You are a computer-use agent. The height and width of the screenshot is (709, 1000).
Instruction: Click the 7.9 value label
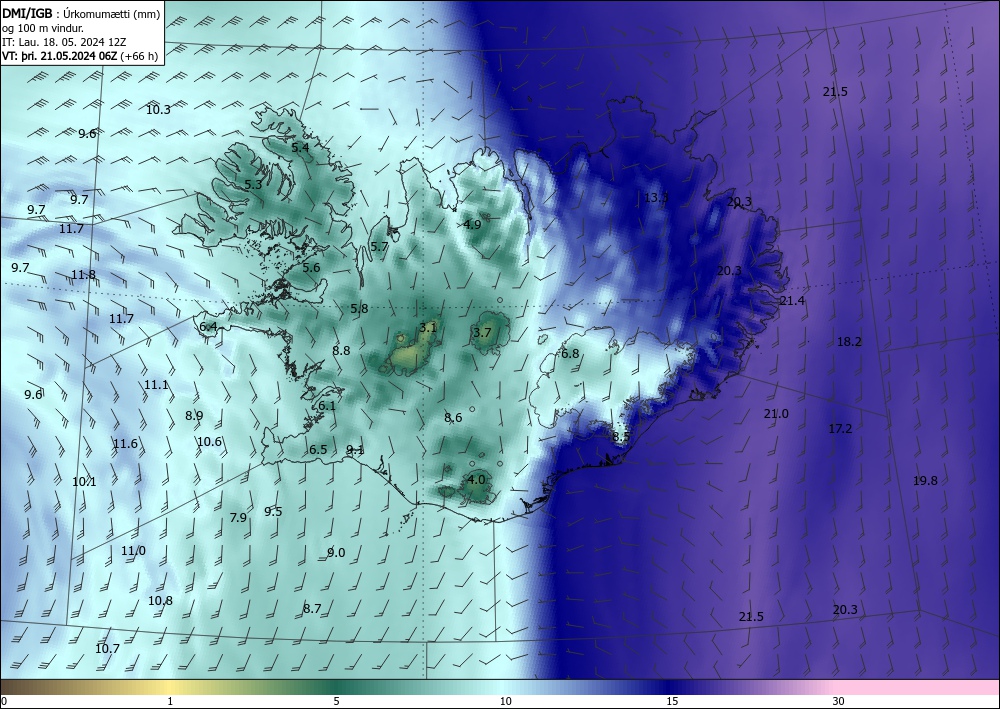click(238, 518)
